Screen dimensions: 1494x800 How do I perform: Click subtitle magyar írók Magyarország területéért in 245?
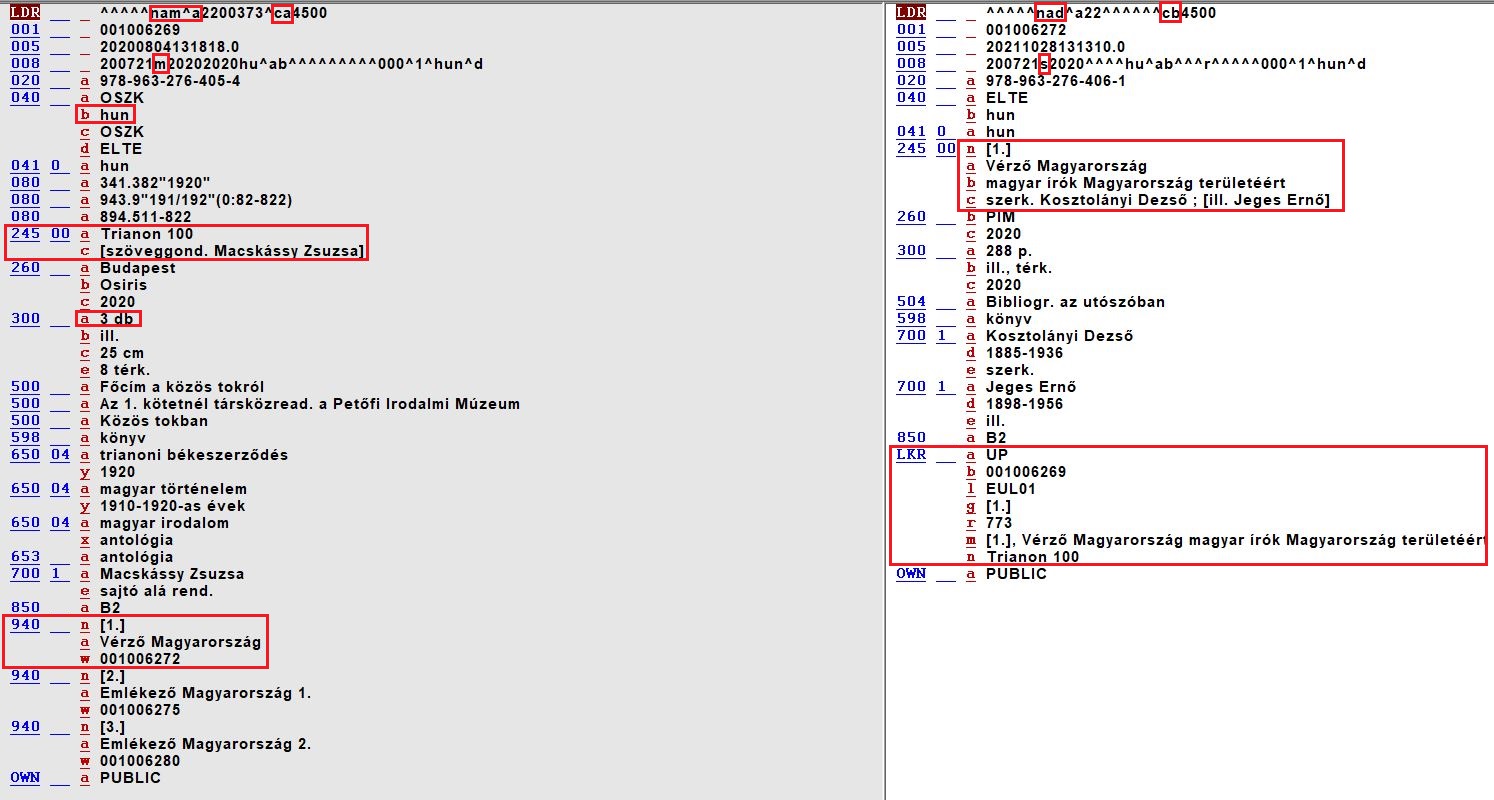pos(1135,183)
